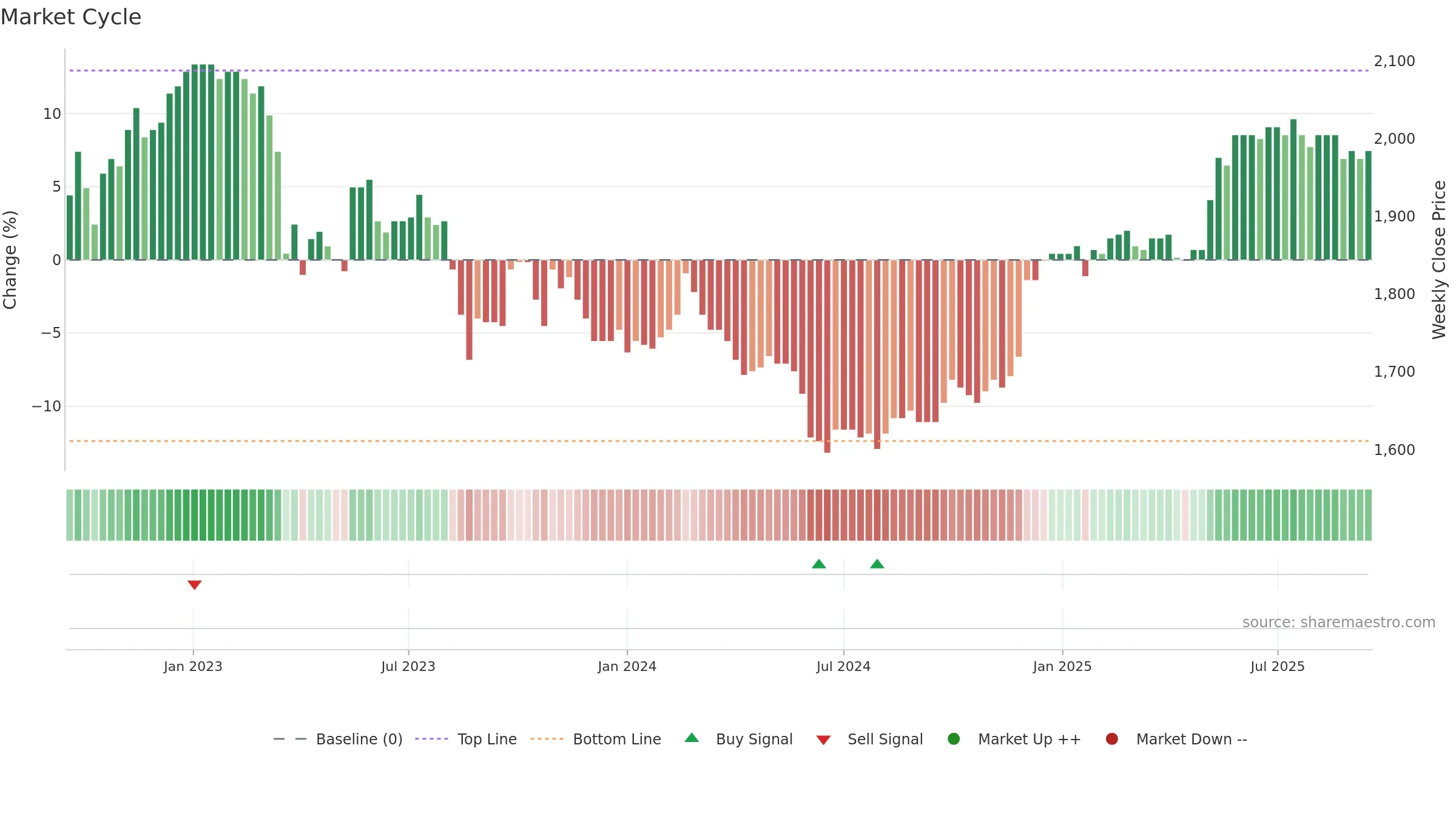
Task: Click the Jul 2023 axis label
Action: pyautogui.click(x=408, y=667)
